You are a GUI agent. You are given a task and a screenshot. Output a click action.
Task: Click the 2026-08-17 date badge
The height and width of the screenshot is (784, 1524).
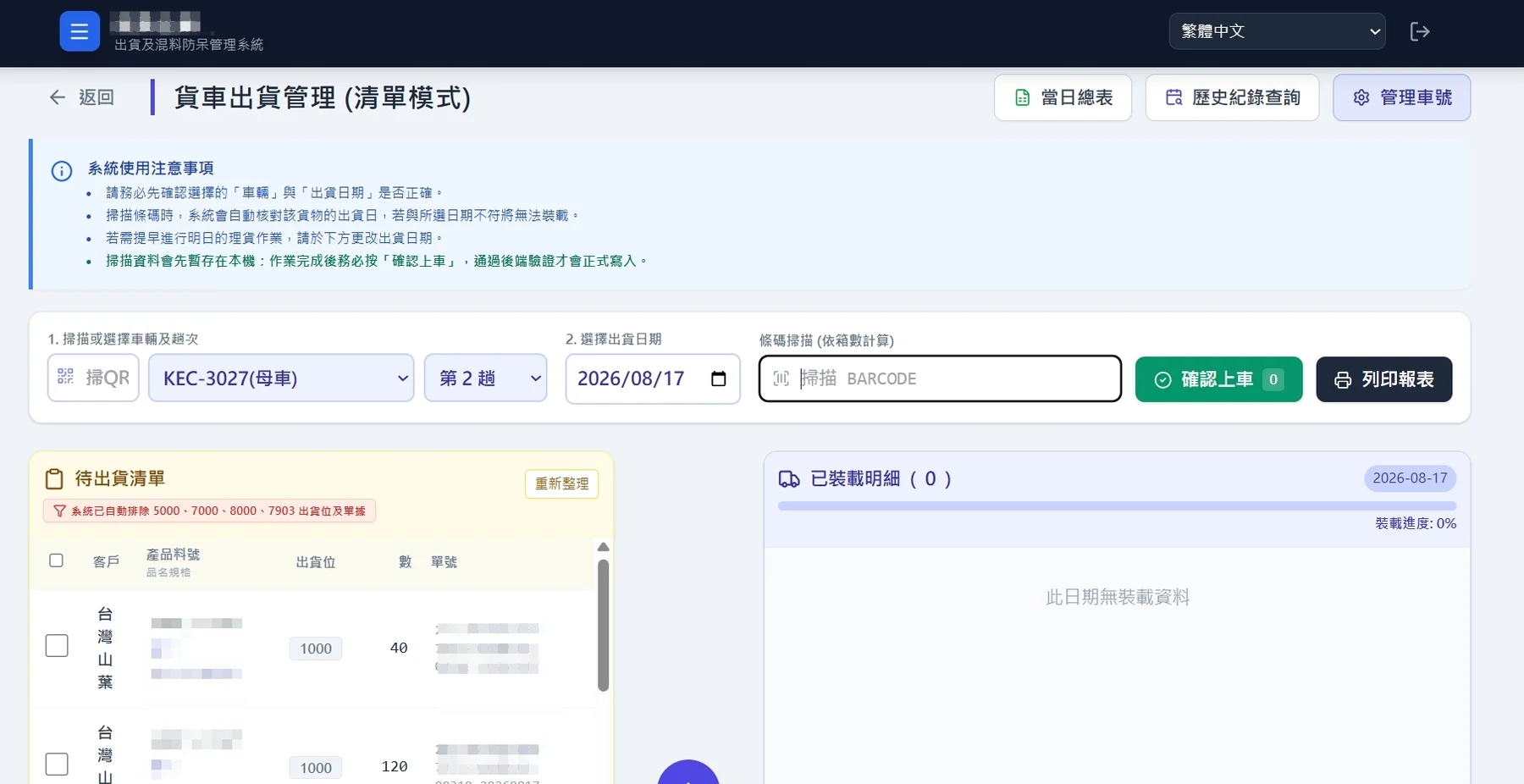1410,478
